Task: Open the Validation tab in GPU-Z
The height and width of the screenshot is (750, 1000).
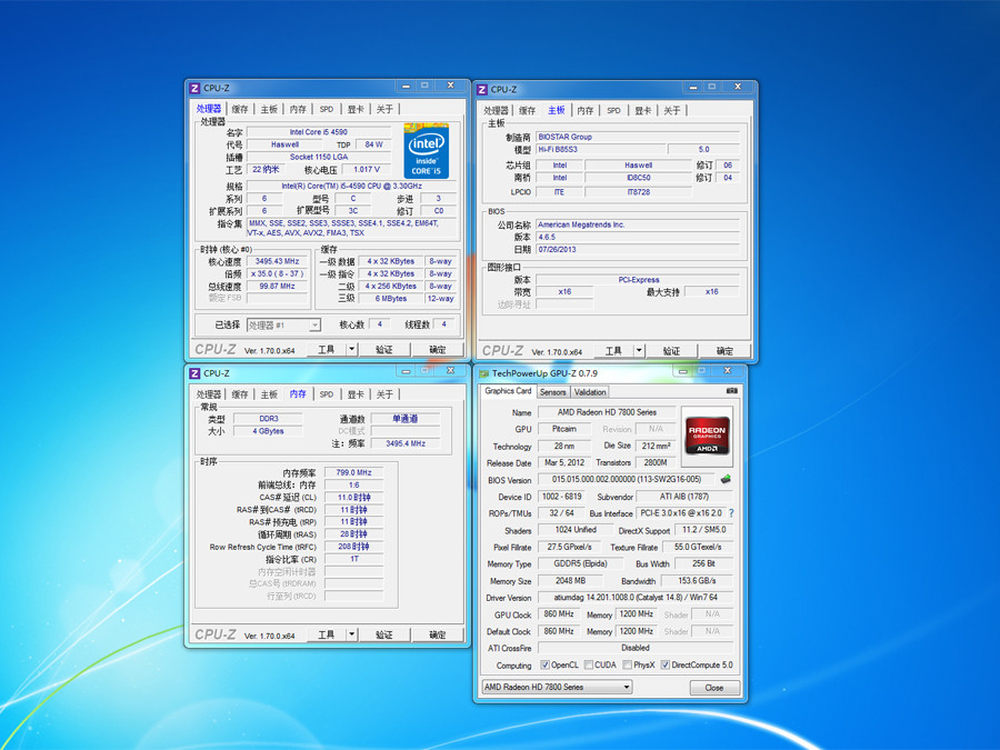Action: [589, 392]
